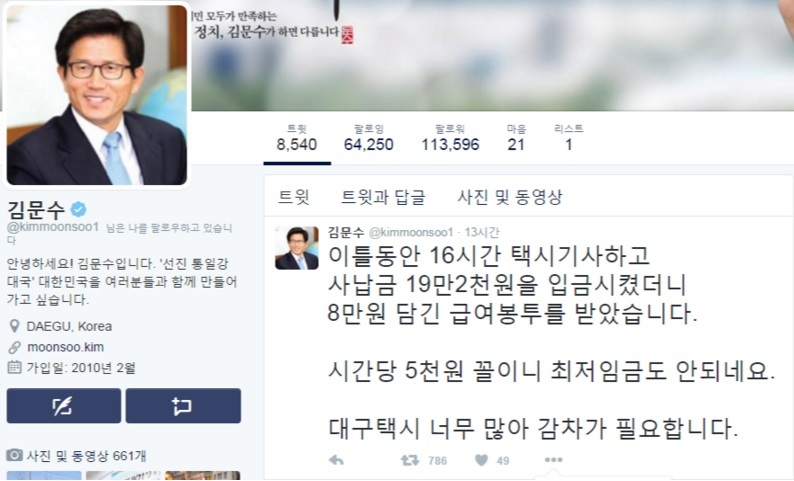The width and height of the screenshot is (794, 481).
Task: Click the compose tweet-to-user button
Action: pos(64,406)
